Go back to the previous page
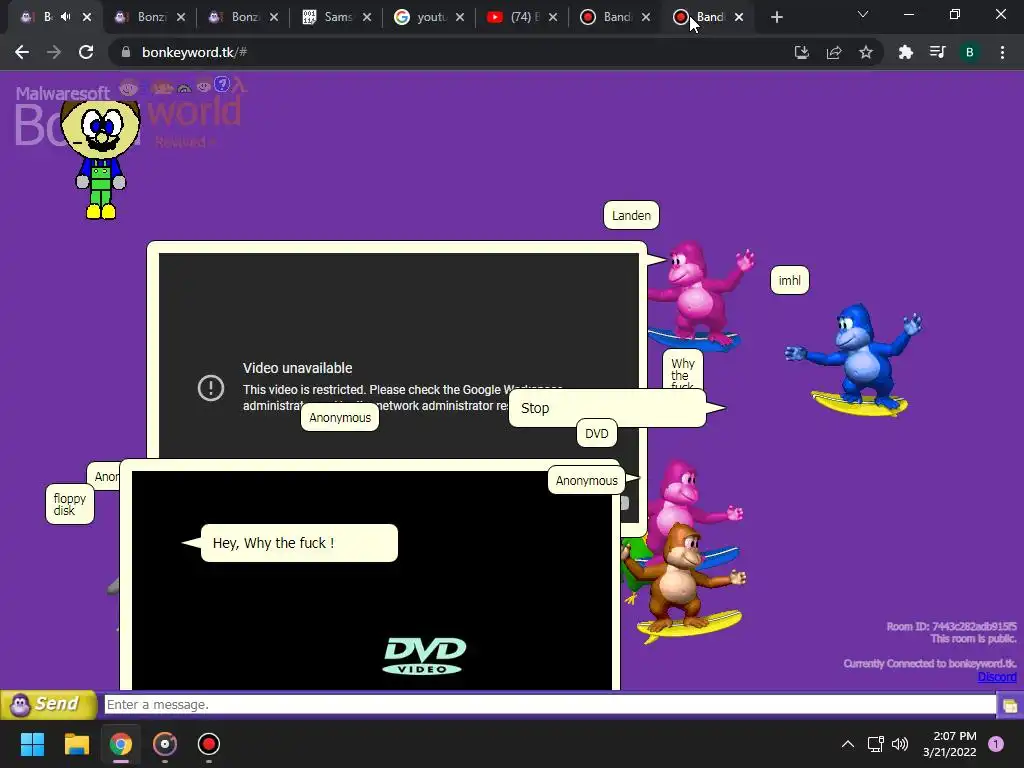Image resolution: width=1024 pixels, height=768 pixels. click(22, 52)
